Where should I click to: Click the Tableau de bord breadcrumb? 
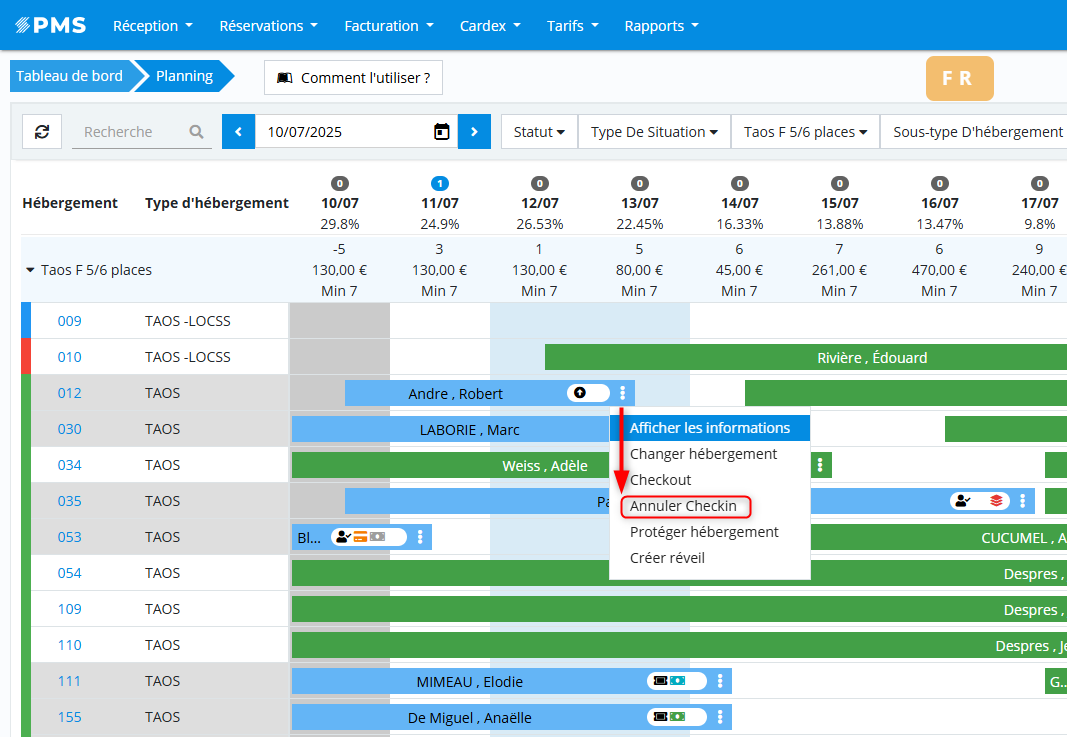click(x=69, y=76)
